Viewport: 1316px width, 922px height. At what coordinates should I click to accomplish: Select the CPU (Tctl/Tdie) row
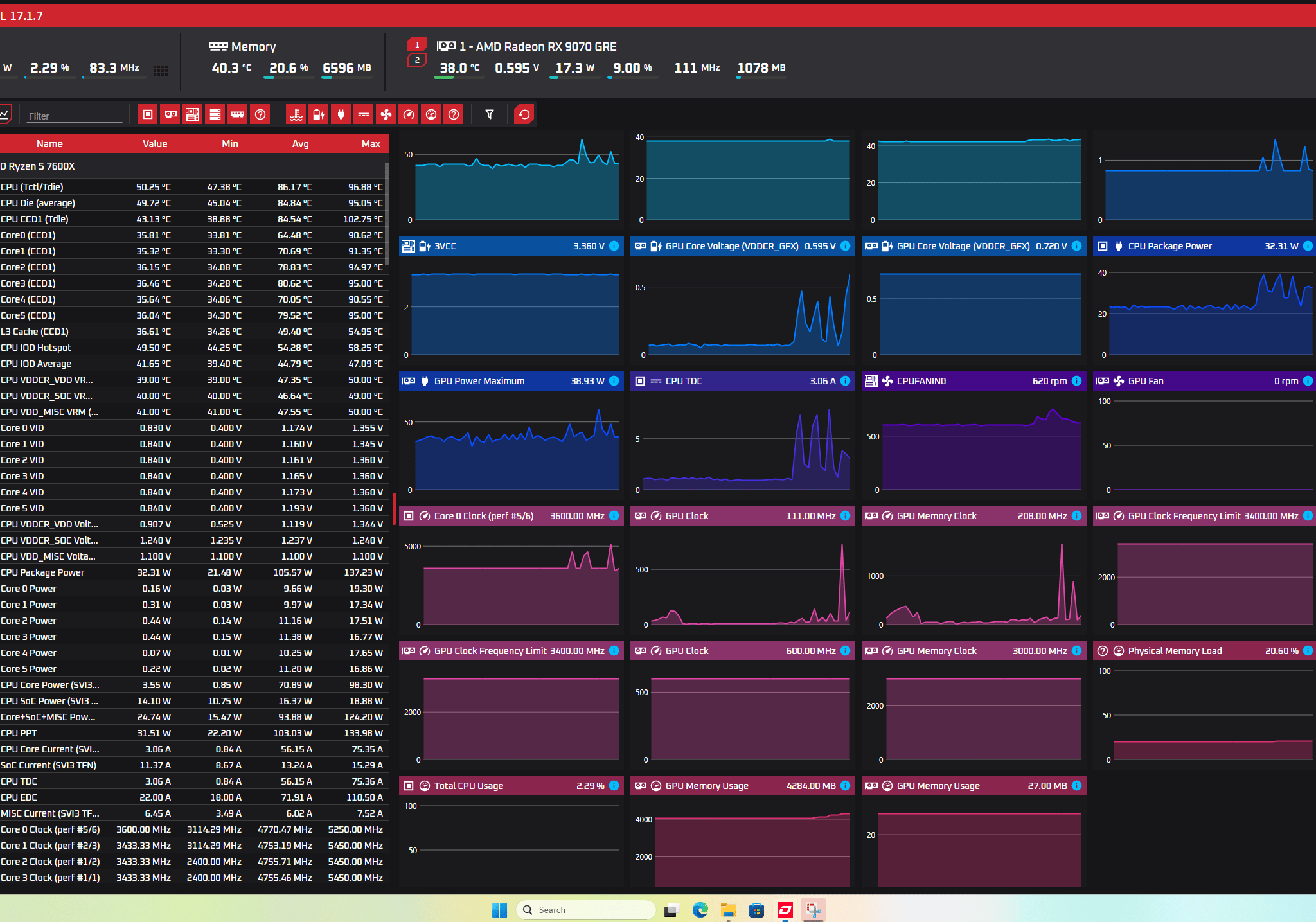tap(192, 187)
